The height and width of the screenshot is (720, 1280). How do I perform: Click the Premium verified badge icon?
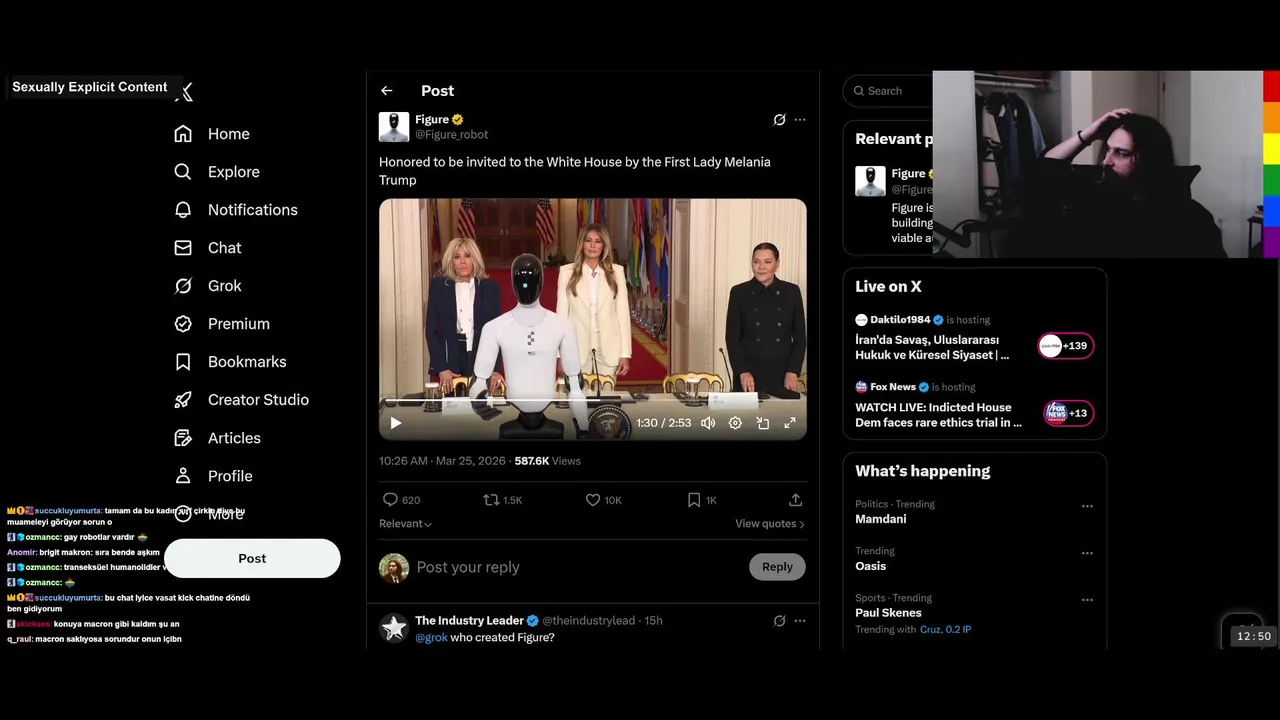[183, 324]
